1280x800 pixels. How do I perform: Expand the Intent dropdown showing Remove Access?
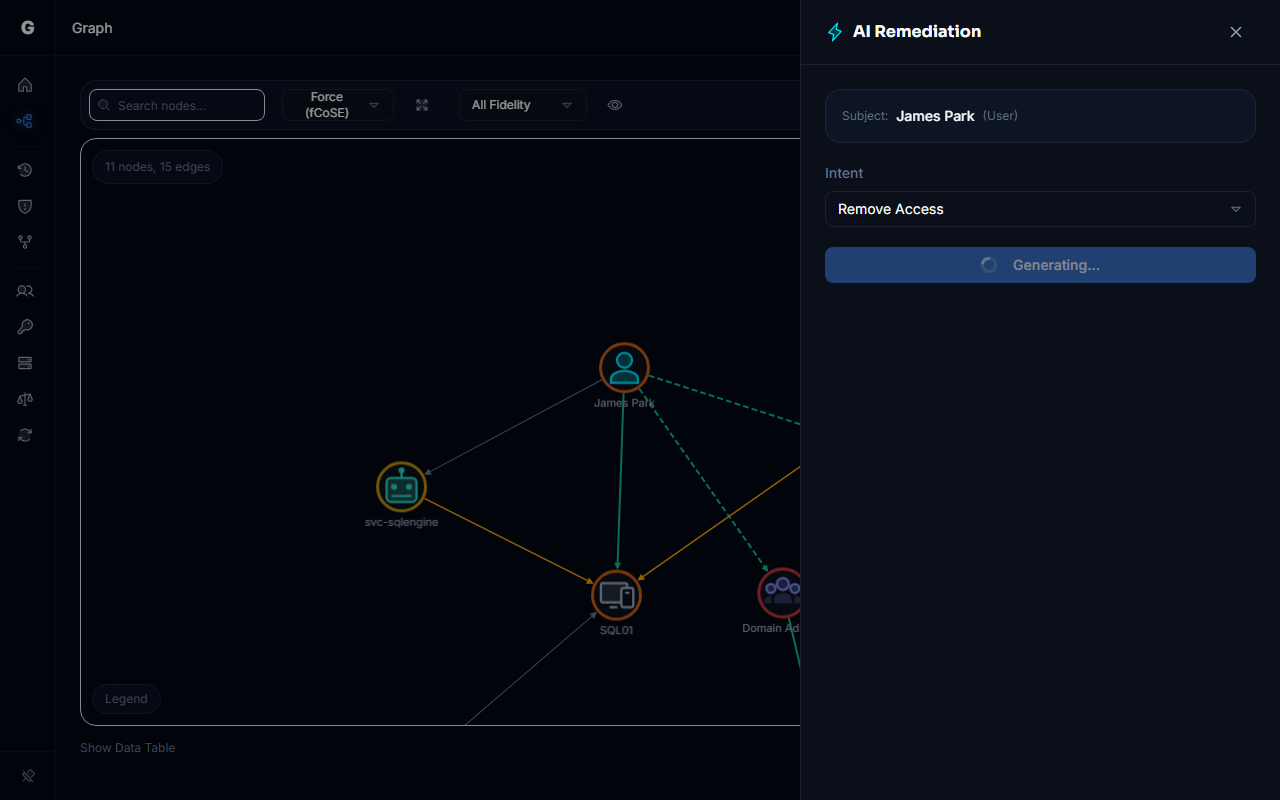pos(1040,209)
